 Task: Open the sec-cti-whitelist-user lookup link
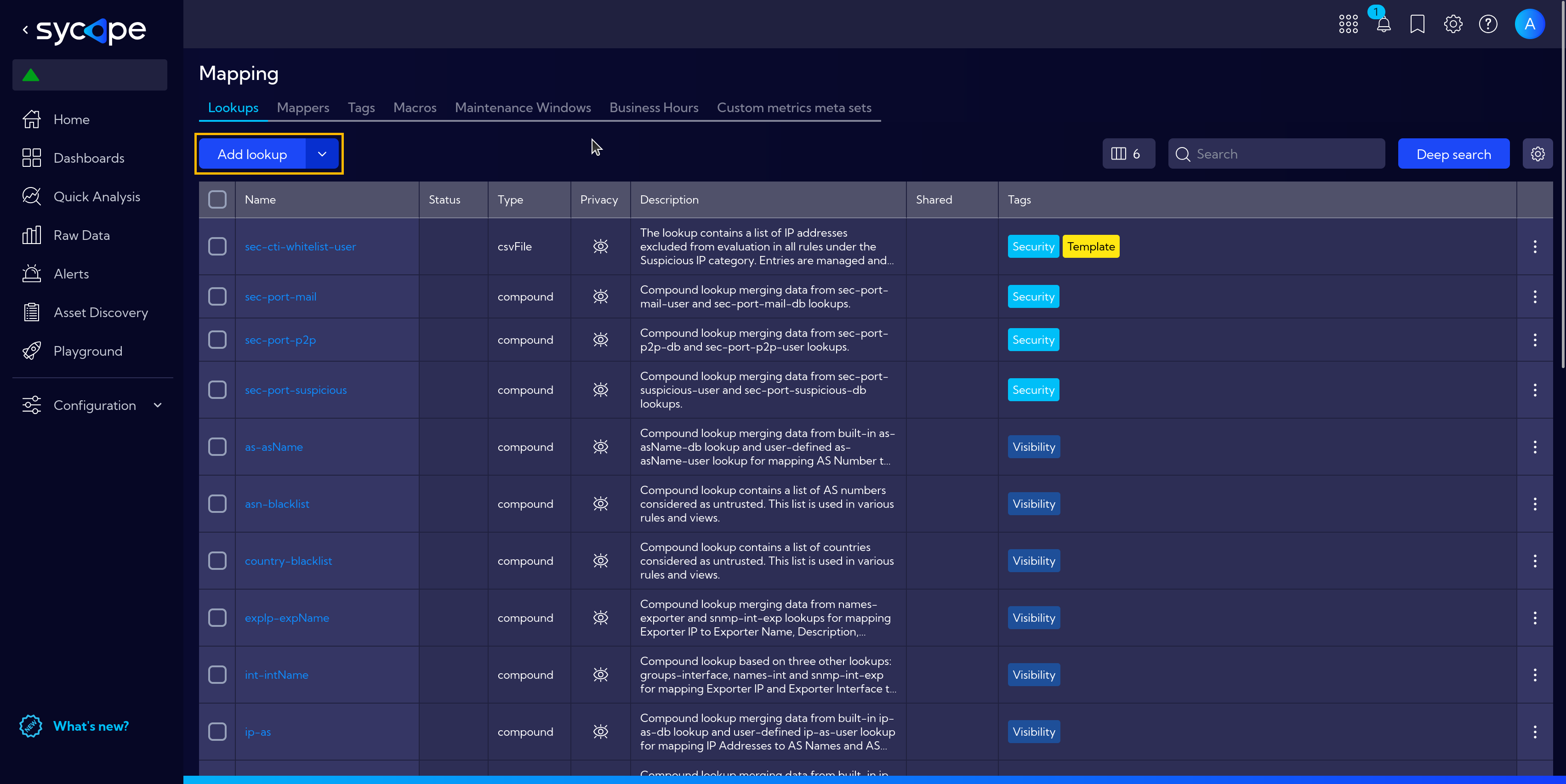pyautogui.click(x=300, y=247)
